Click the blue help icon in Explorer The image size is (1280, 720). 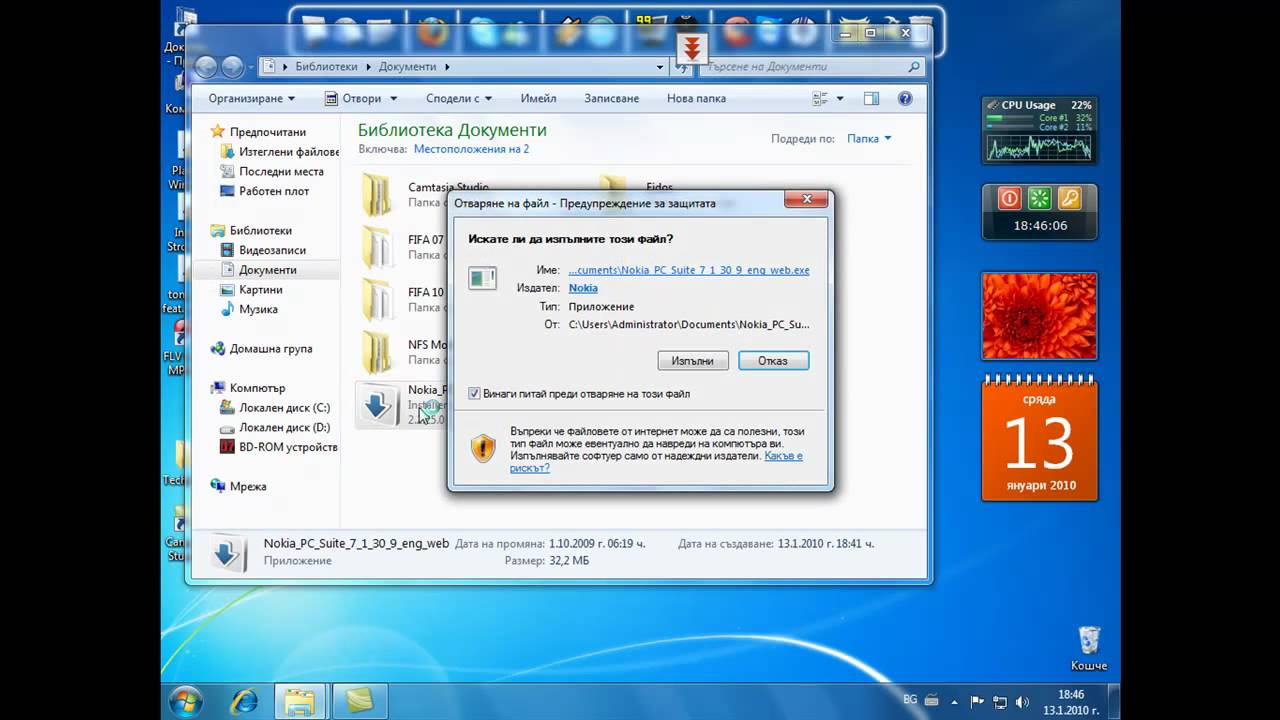click(x=905, y=99)
